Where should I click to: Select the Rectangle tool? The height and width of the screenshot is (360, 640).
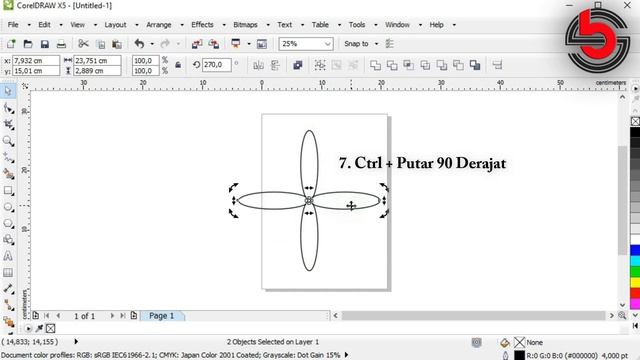click(x=9, y=191)
